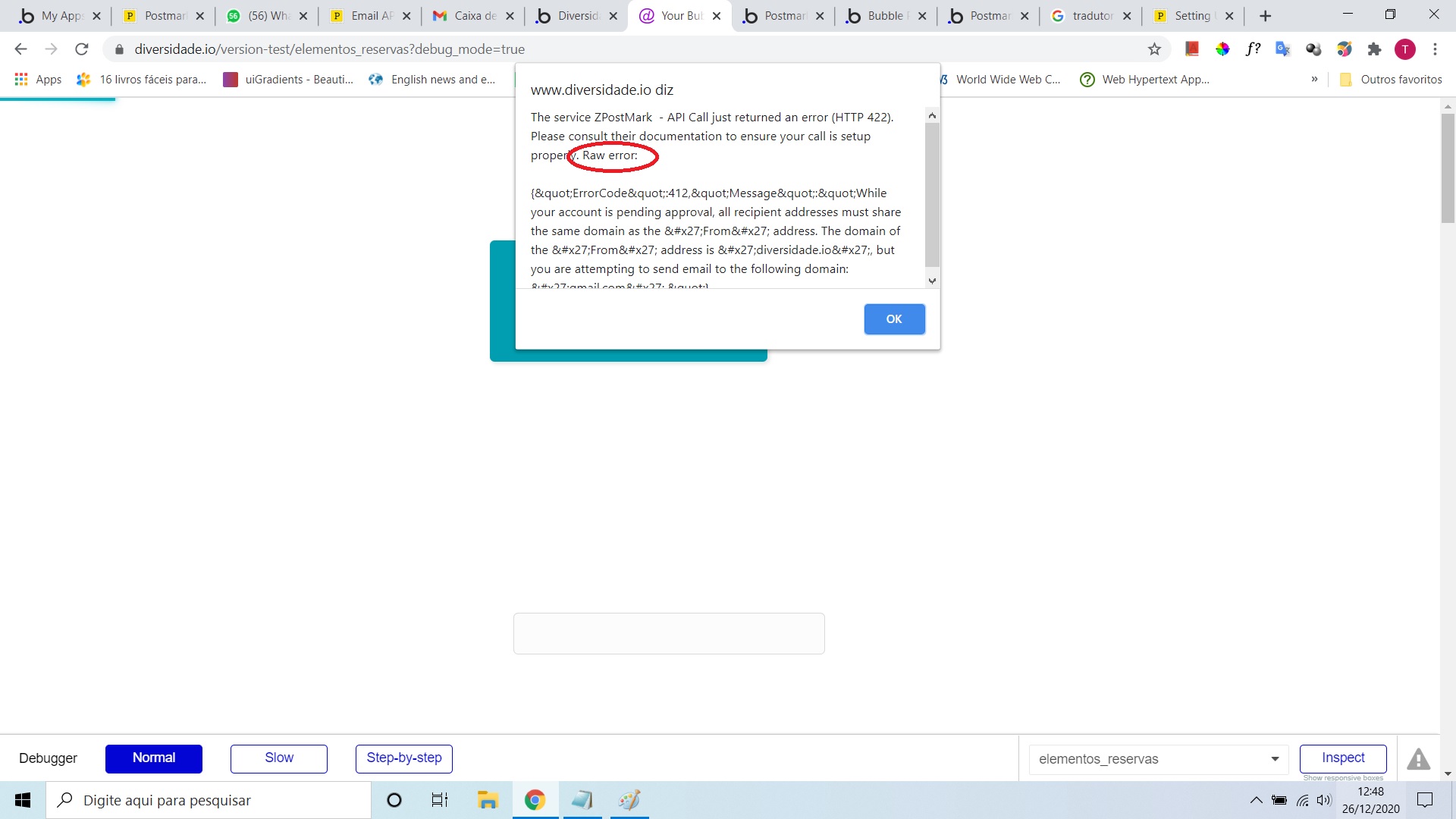Open the 'English news and e...' bookmark
This screenshot has width=1456, height=819.
tap(431, 80)
